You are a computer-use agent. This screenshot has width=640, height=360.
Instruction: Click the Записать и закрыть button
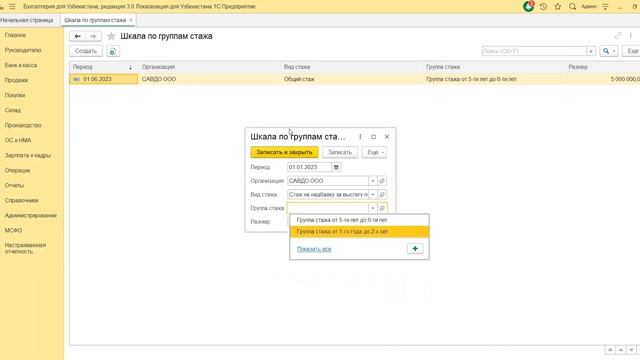284,152
